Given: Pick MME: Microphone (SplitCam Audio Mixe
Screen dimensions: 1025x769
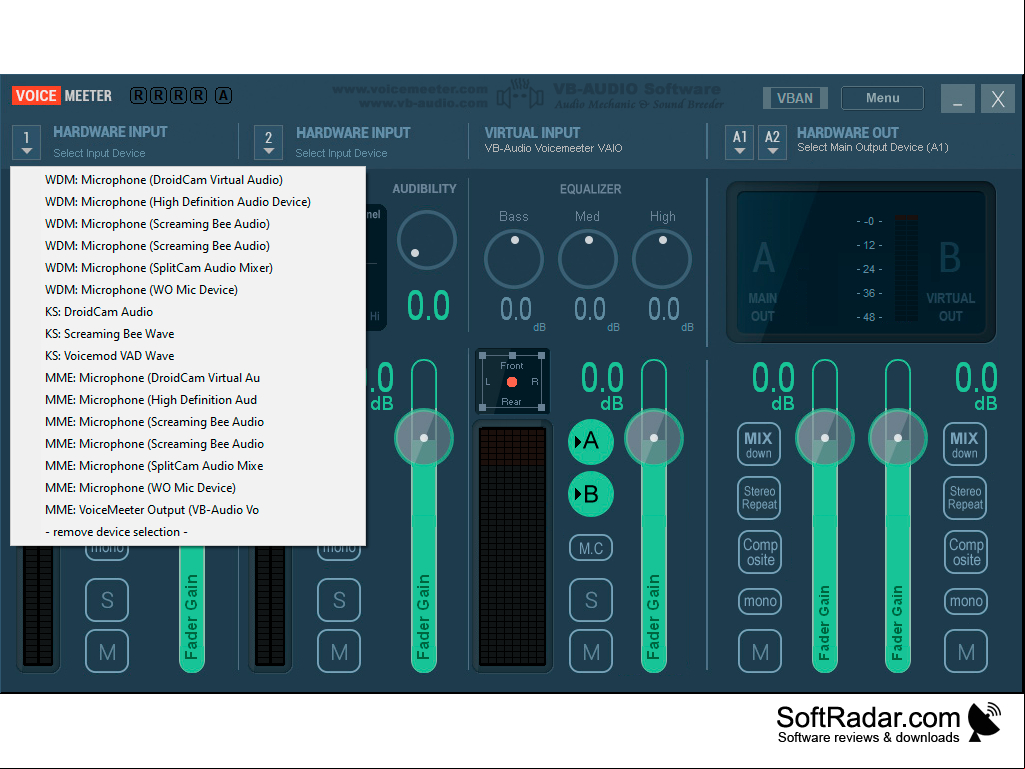Looking at the screenshot, I should coord(188,466).
